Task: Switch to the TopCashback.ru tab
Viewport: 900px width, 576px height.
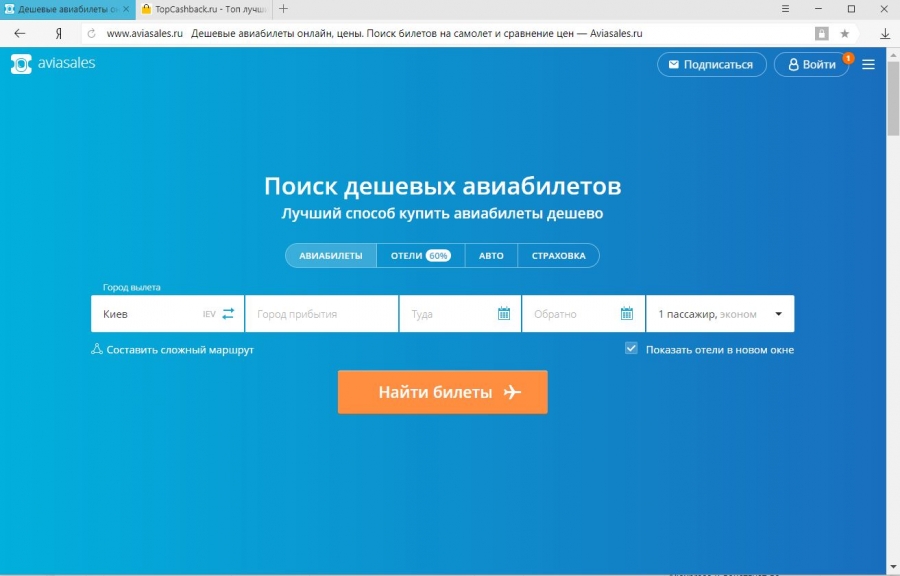Action: tap(205, 9)
